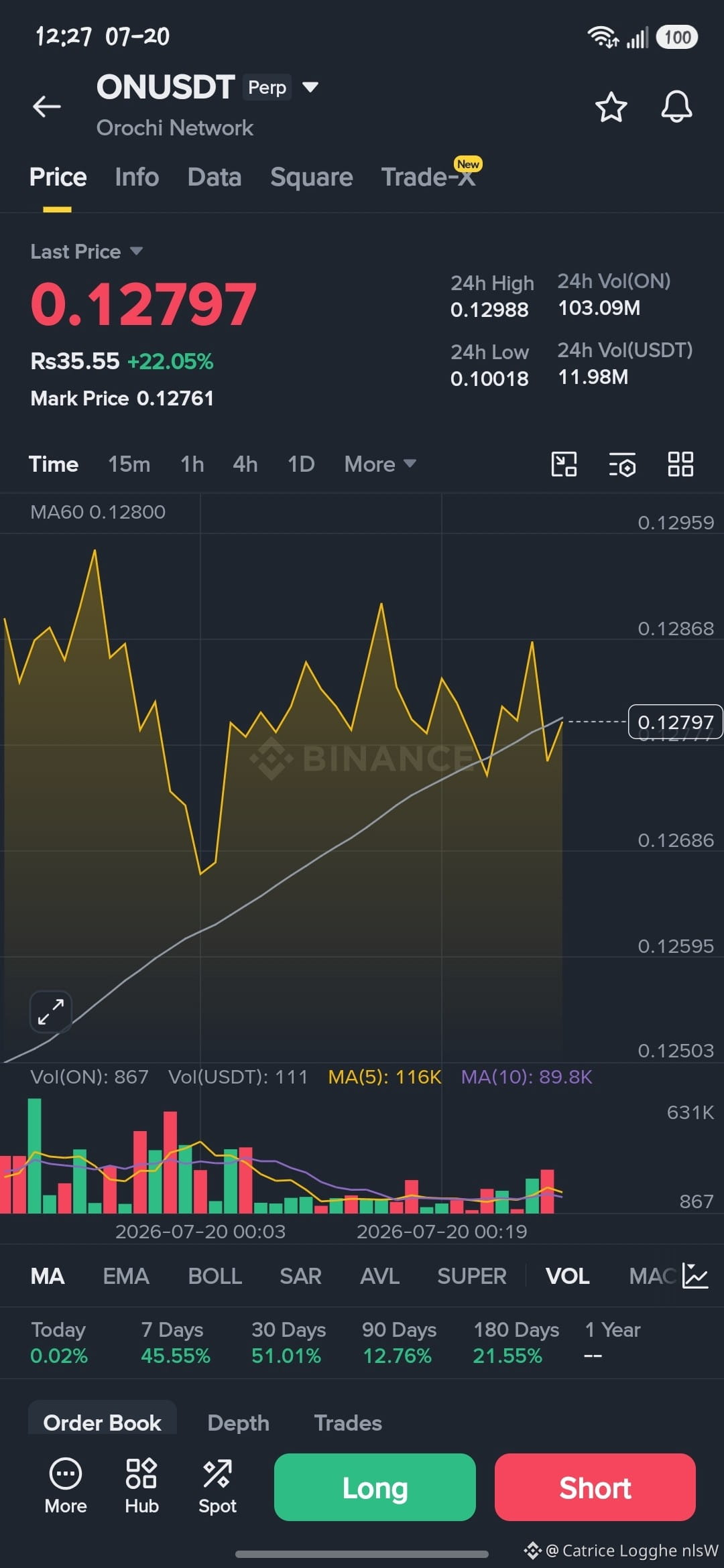Open the Square tab
Viewport: 724px width, 1568px height.
pyautogui.click(x=311, y=177)
